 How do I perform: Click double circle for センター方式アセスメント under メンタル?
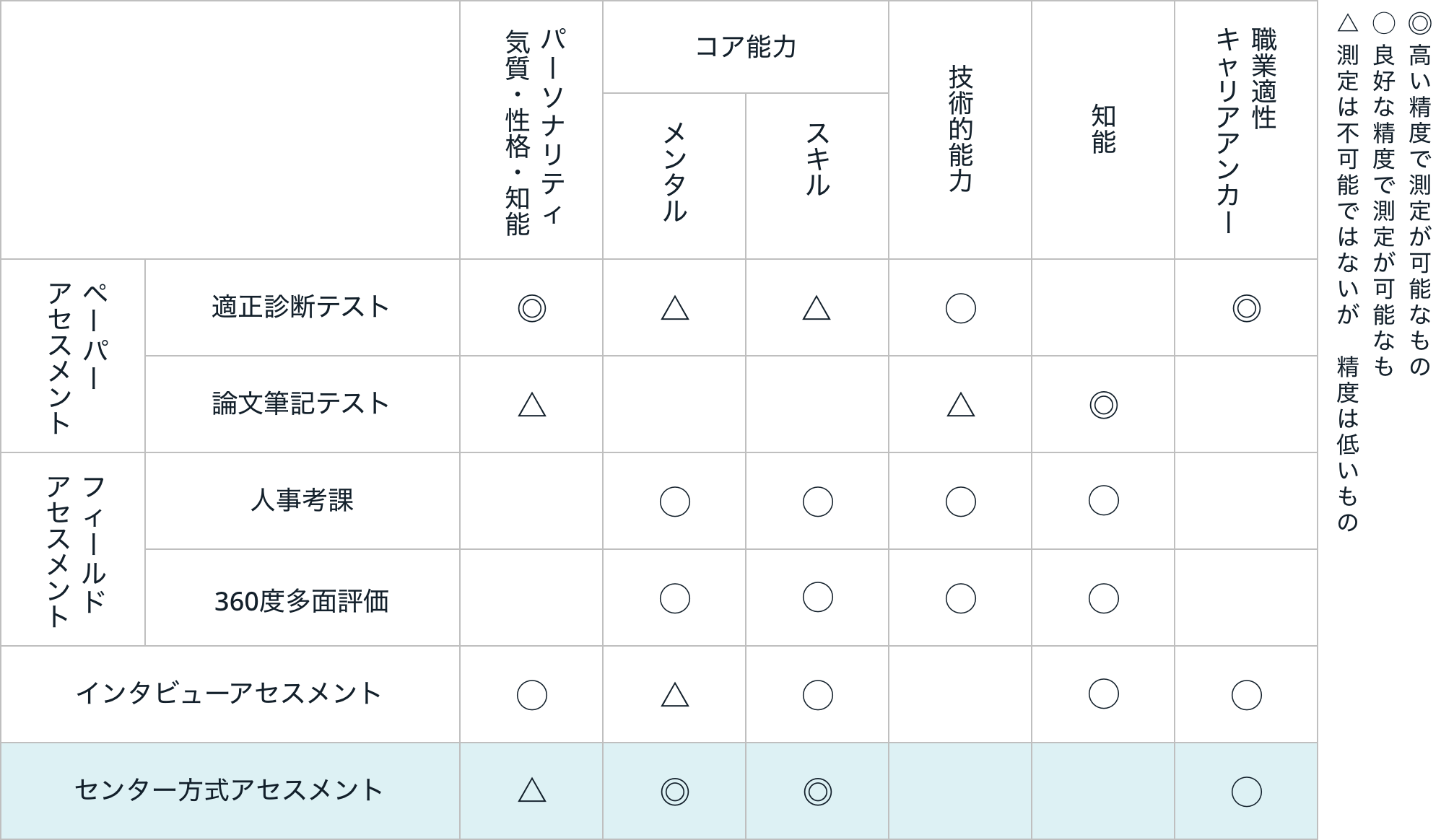tap(675, 792)
